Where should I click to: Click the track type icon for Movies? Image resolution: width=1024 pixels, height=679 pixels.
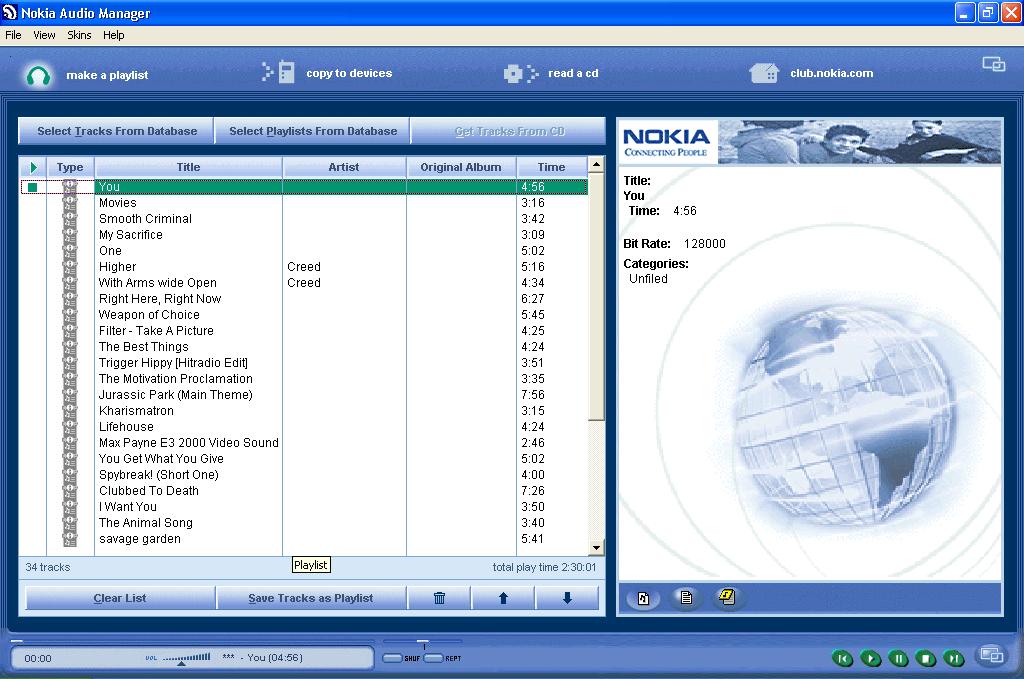70,203
